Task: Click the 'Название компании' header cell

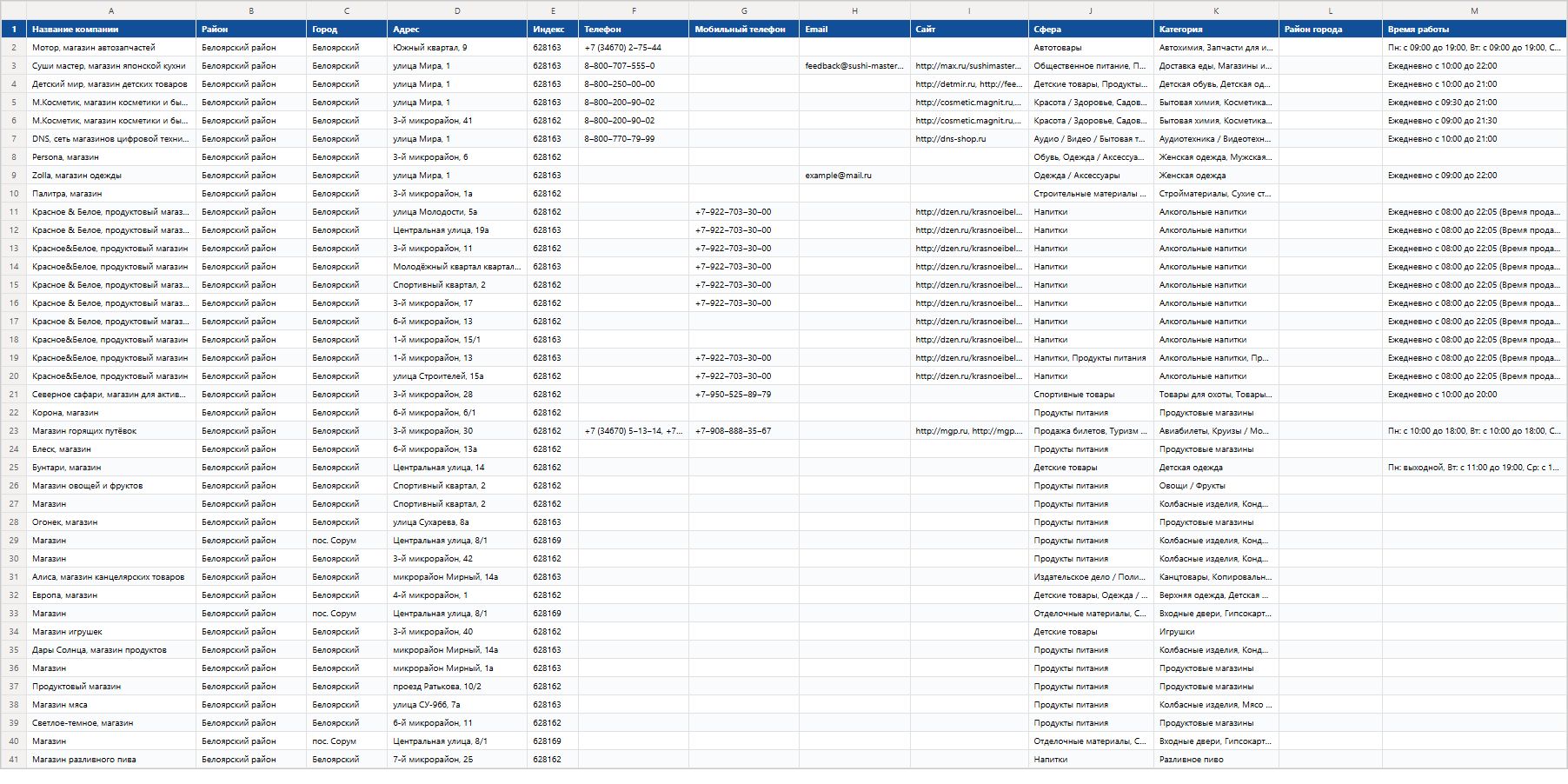Action: pos(111,30)
